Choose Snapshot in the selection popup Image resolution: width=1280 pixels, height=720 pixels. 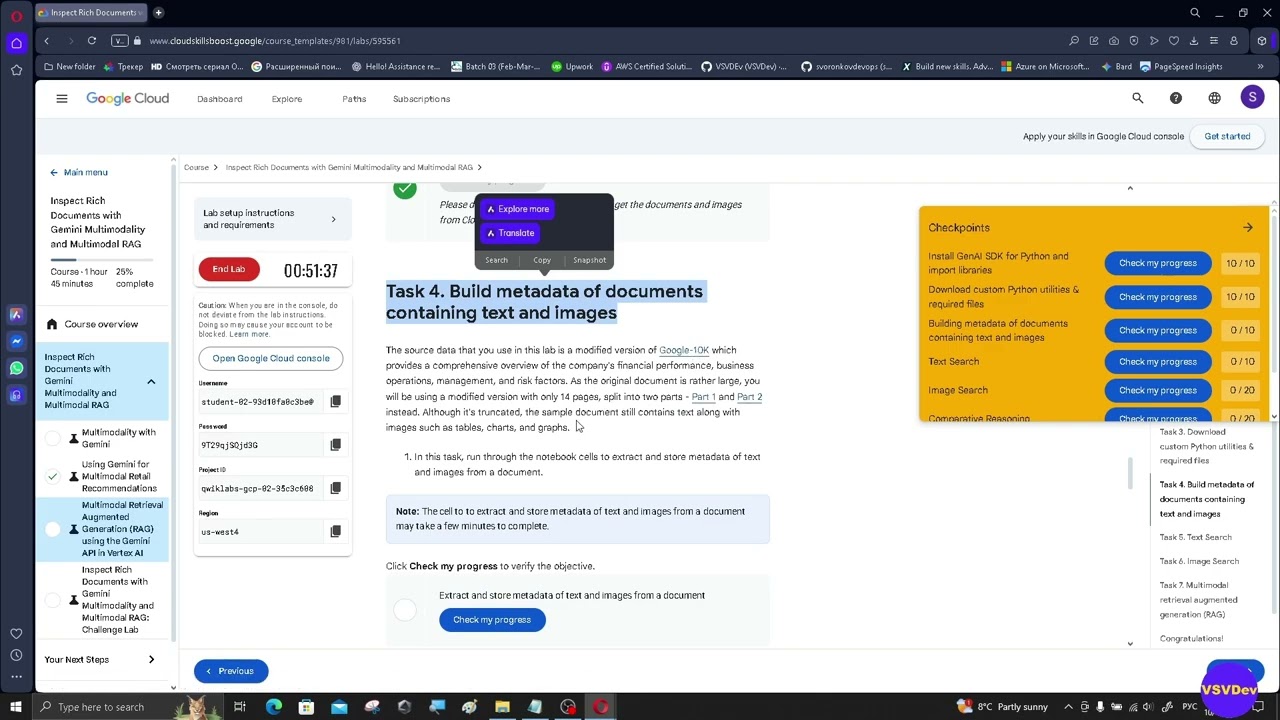[x=589, y=260]
